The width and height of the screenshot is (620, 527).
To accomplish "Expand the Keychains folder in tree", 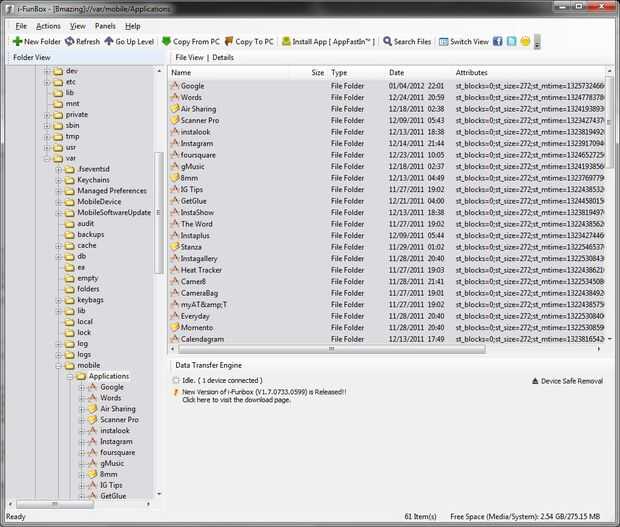I will [59, 180].
